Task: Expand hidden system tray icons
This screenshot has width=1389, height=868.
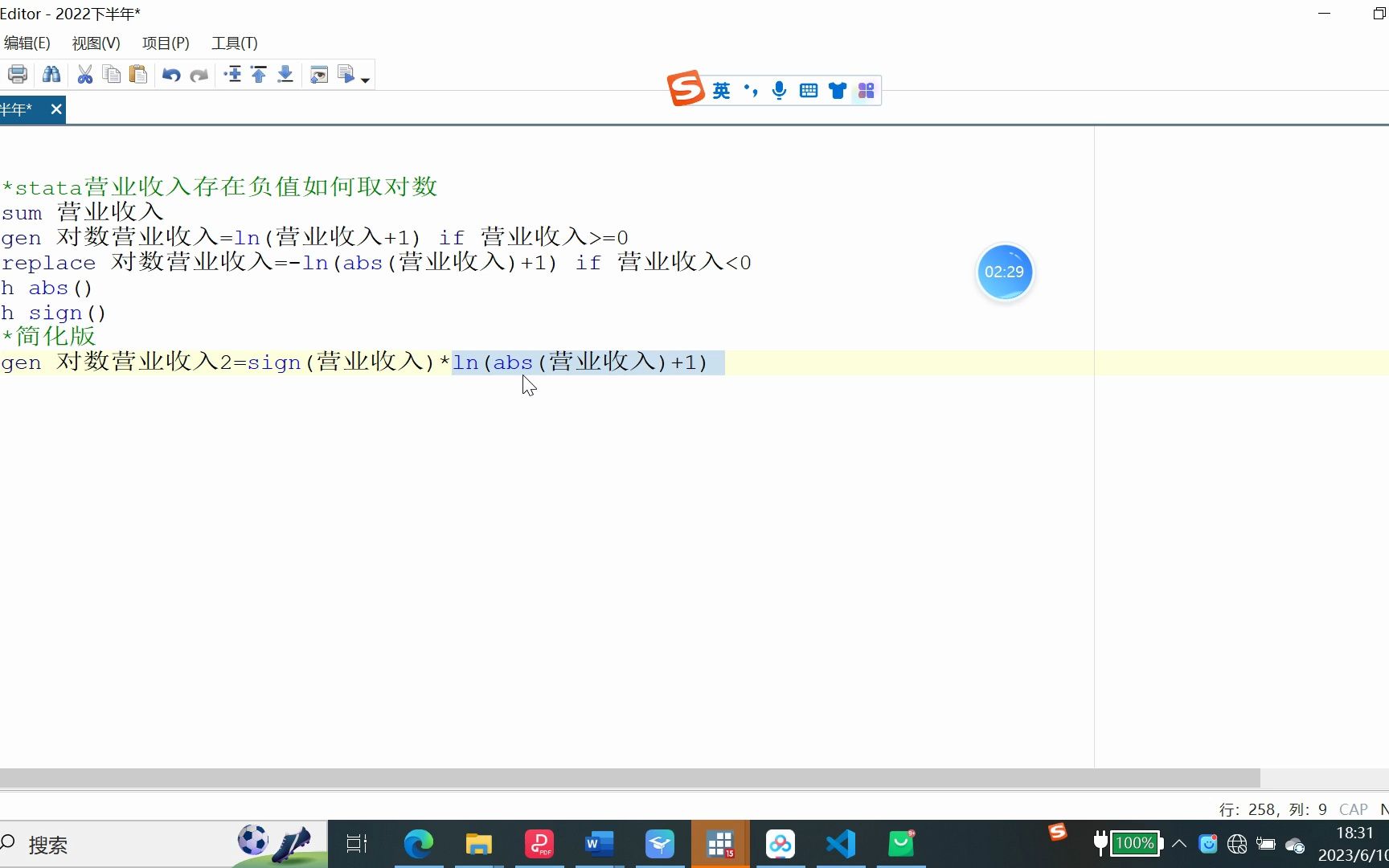Action: tap(1179, 844)
